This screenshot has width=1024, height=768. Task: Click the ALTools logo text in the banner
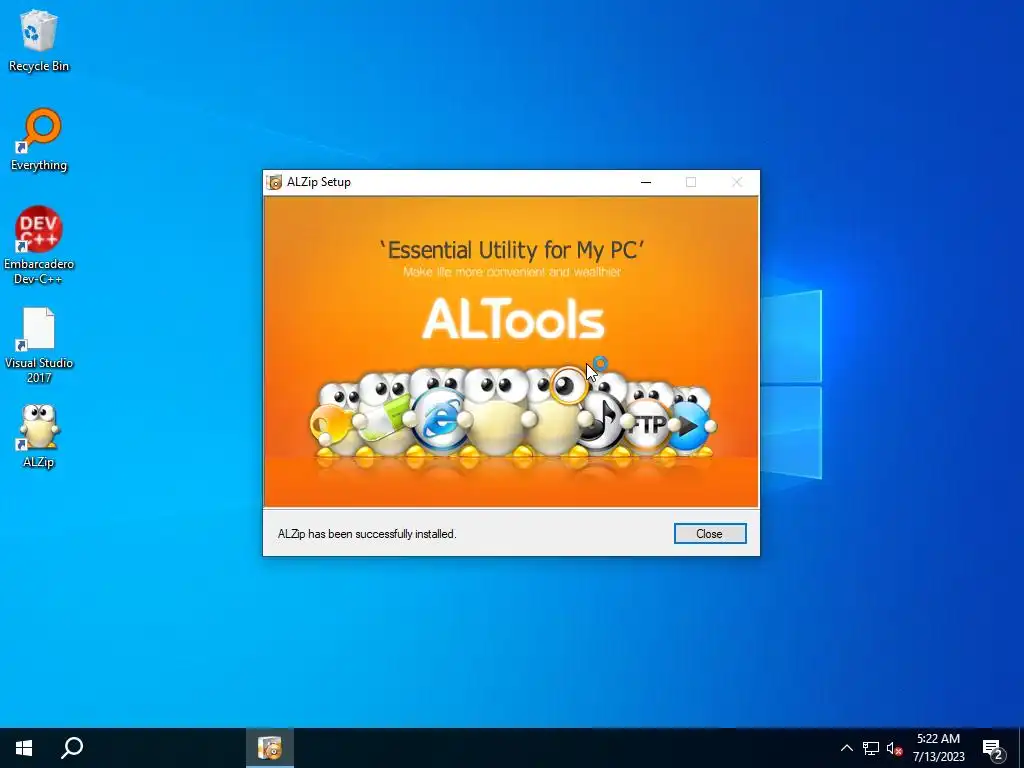click(x=513, y=319)
